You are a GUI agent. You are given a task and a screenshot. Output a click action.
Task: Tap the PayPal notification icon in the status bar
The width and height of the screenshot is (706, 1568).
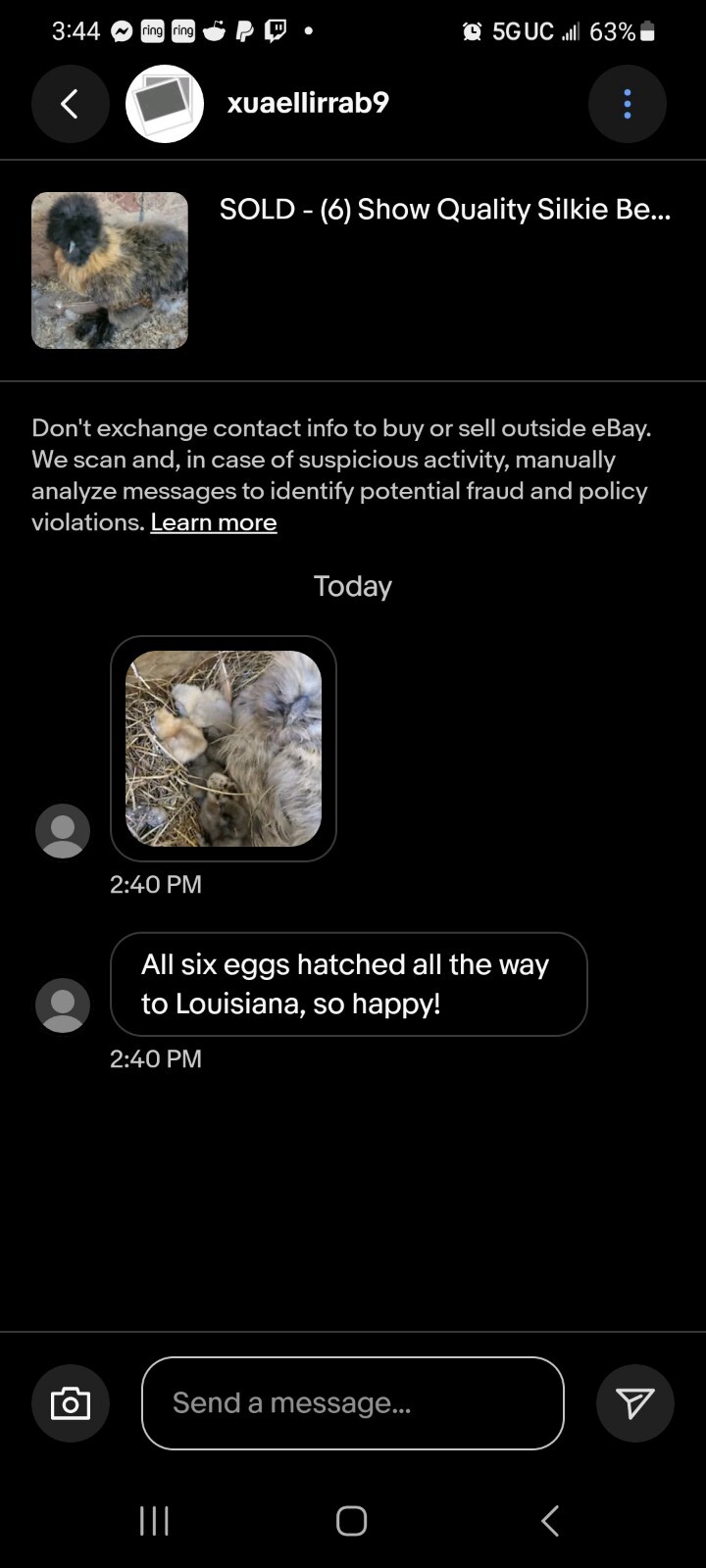[x=244, y=31]
